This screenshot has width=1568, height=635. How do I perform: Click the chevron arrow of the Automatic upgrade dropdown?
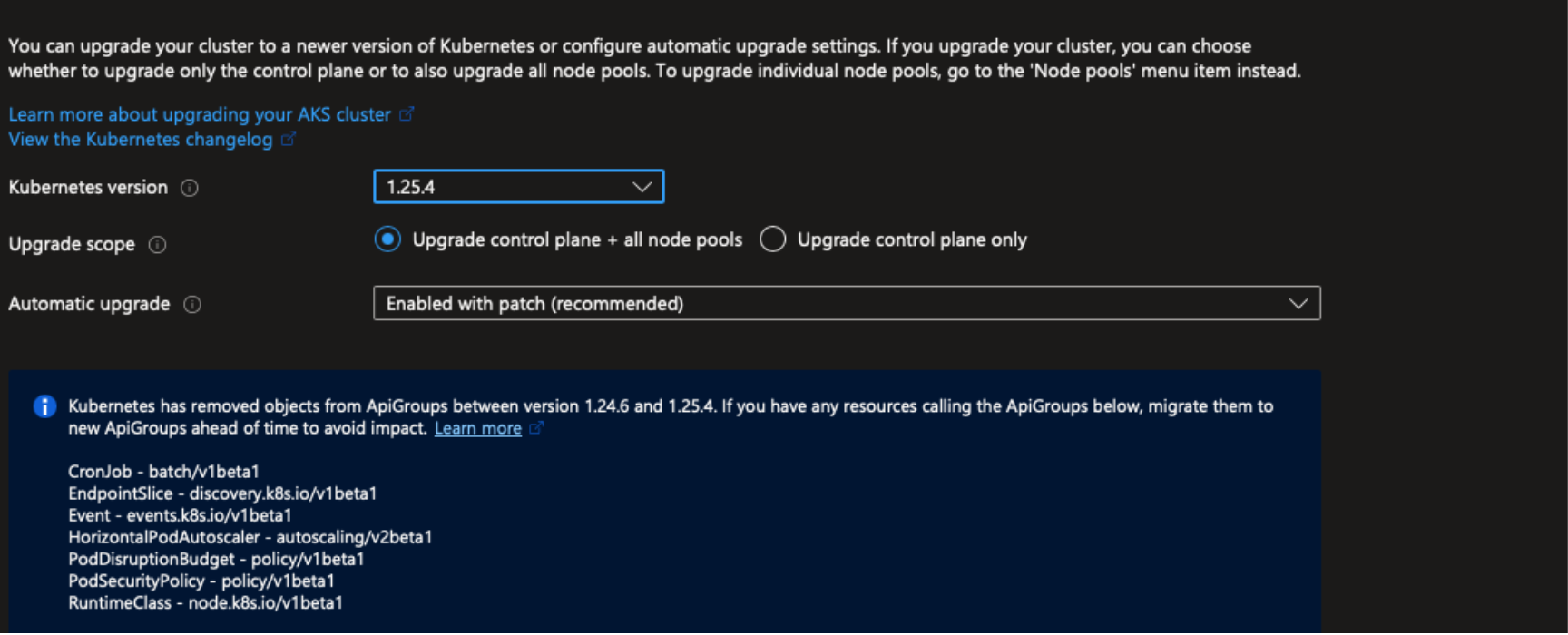click(x=1298, y=304)
